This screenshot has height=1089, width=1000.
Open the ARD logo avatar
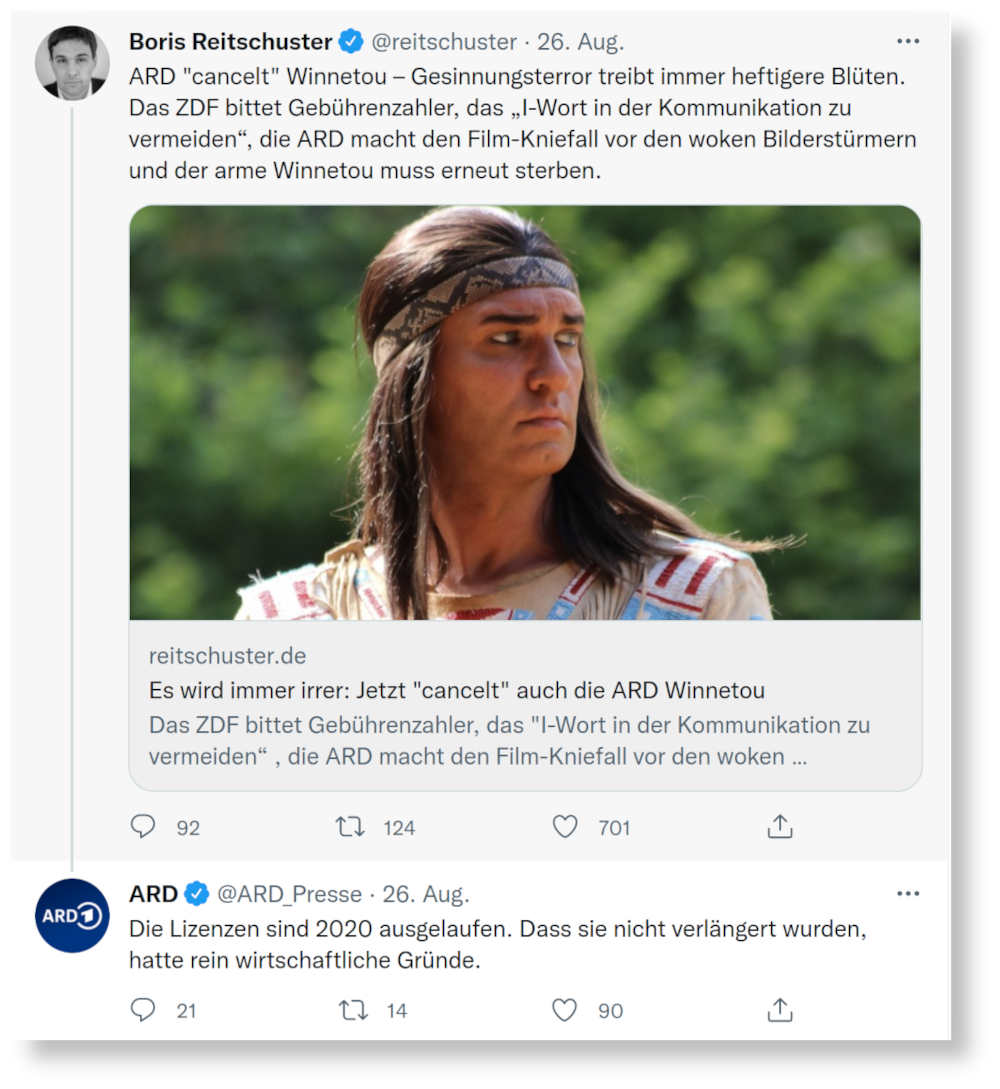tap(72, 915)
